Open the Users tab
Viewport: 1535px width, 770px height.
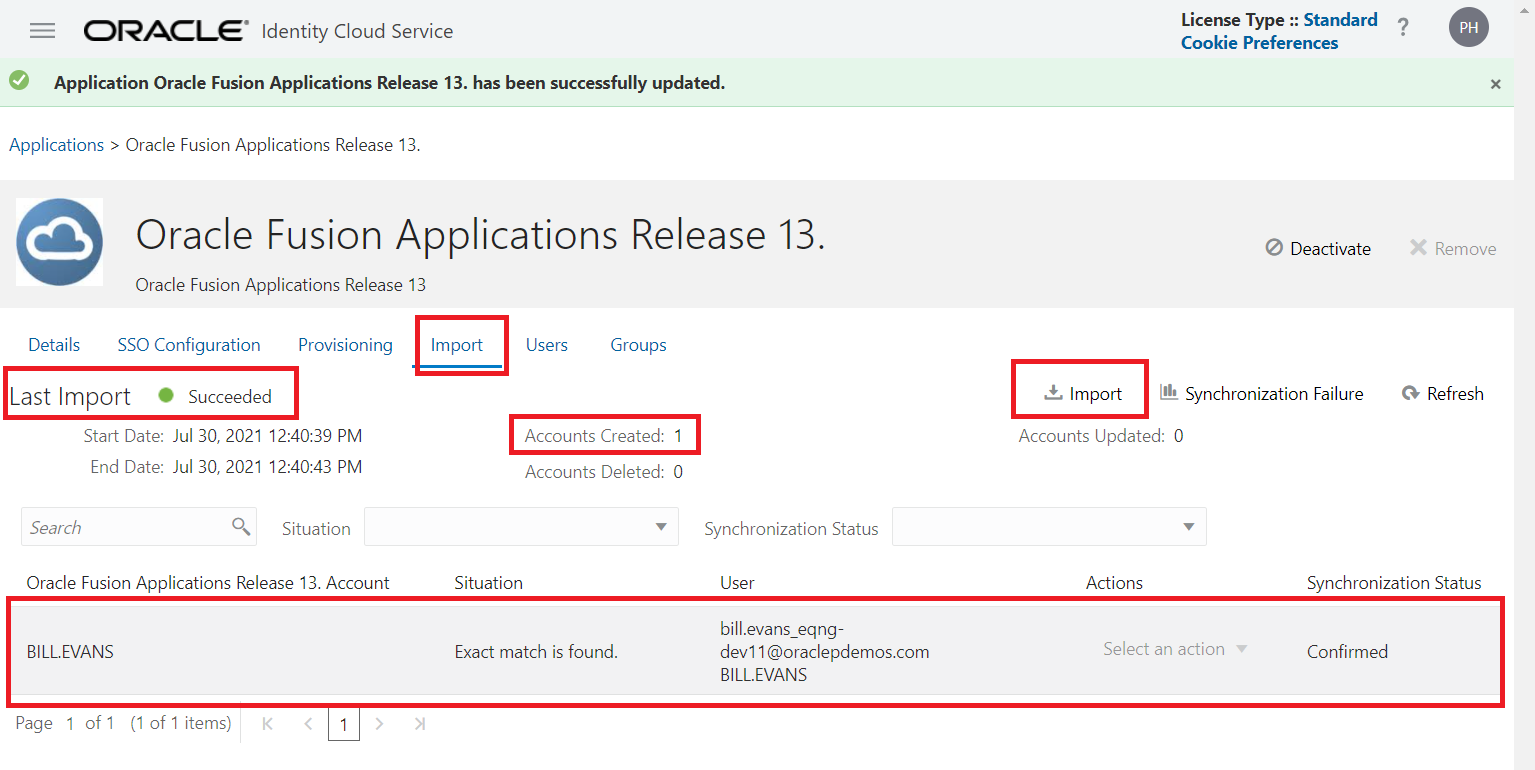pos(547,345)
